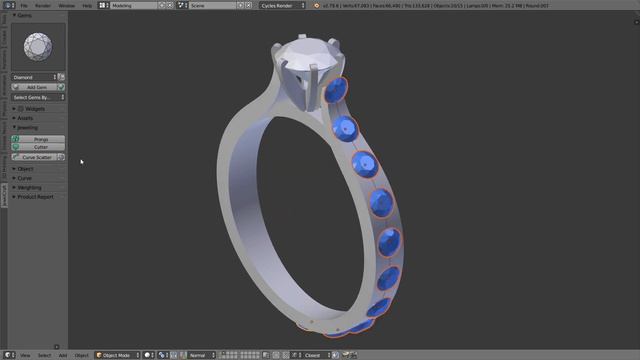Delete the Modeling screen layout with X icon
Screen dimensions: 640x360
(170, 6)
